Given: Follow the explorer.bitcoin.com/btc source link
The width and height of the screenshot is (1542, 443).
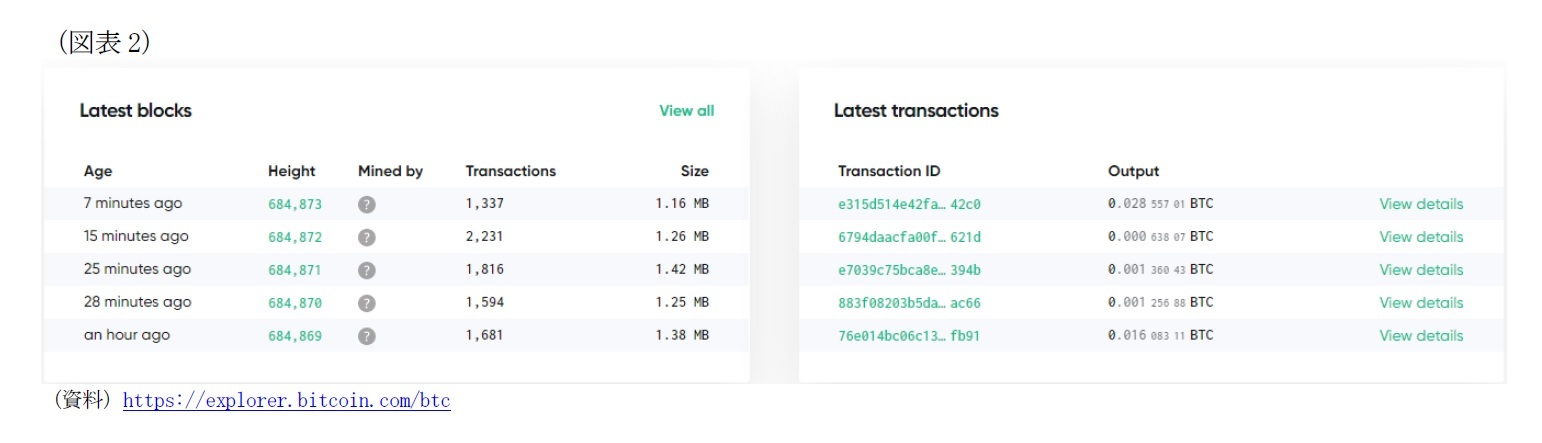Looking at the screenshot, I should tap(286, 402).
